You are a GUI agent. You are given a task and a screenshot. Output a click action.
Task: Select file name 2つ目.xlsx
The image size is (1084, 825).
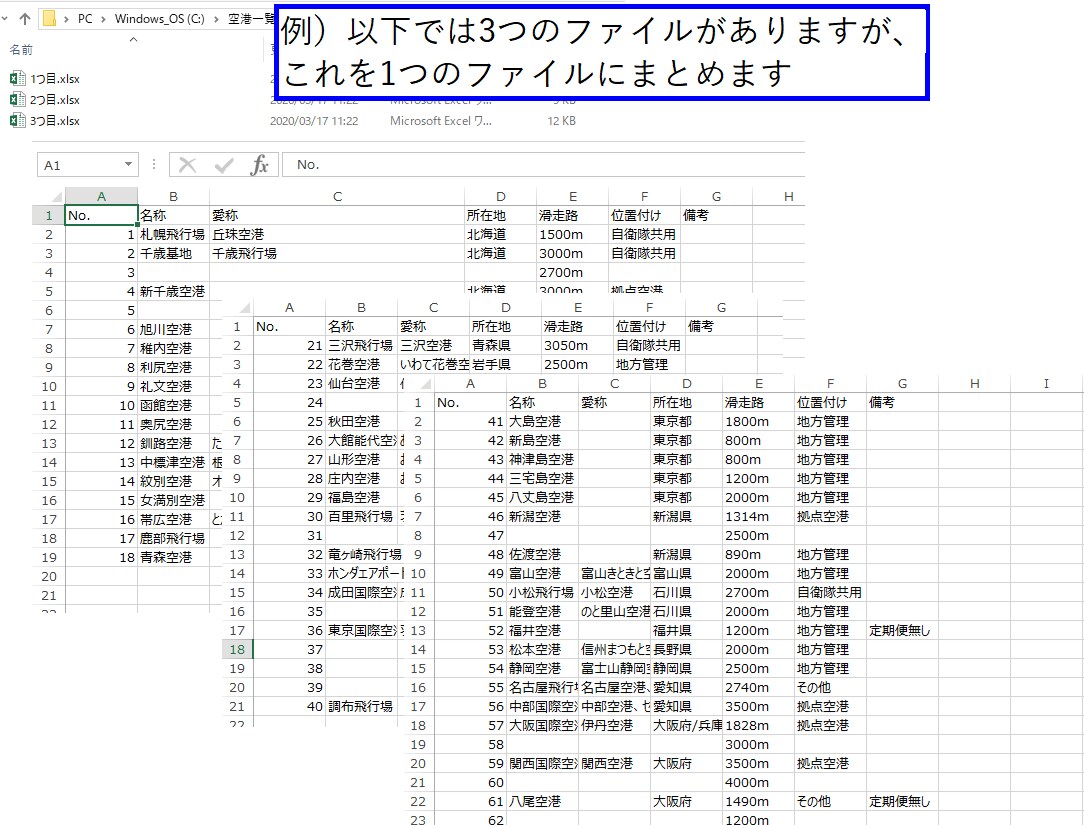[x=55, y=100]
